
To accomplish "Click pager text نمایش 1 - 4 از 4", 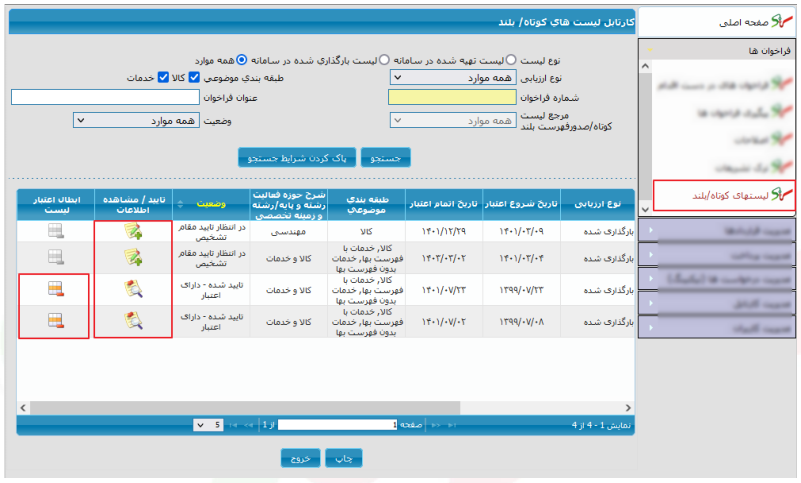I will pos(602,425).
